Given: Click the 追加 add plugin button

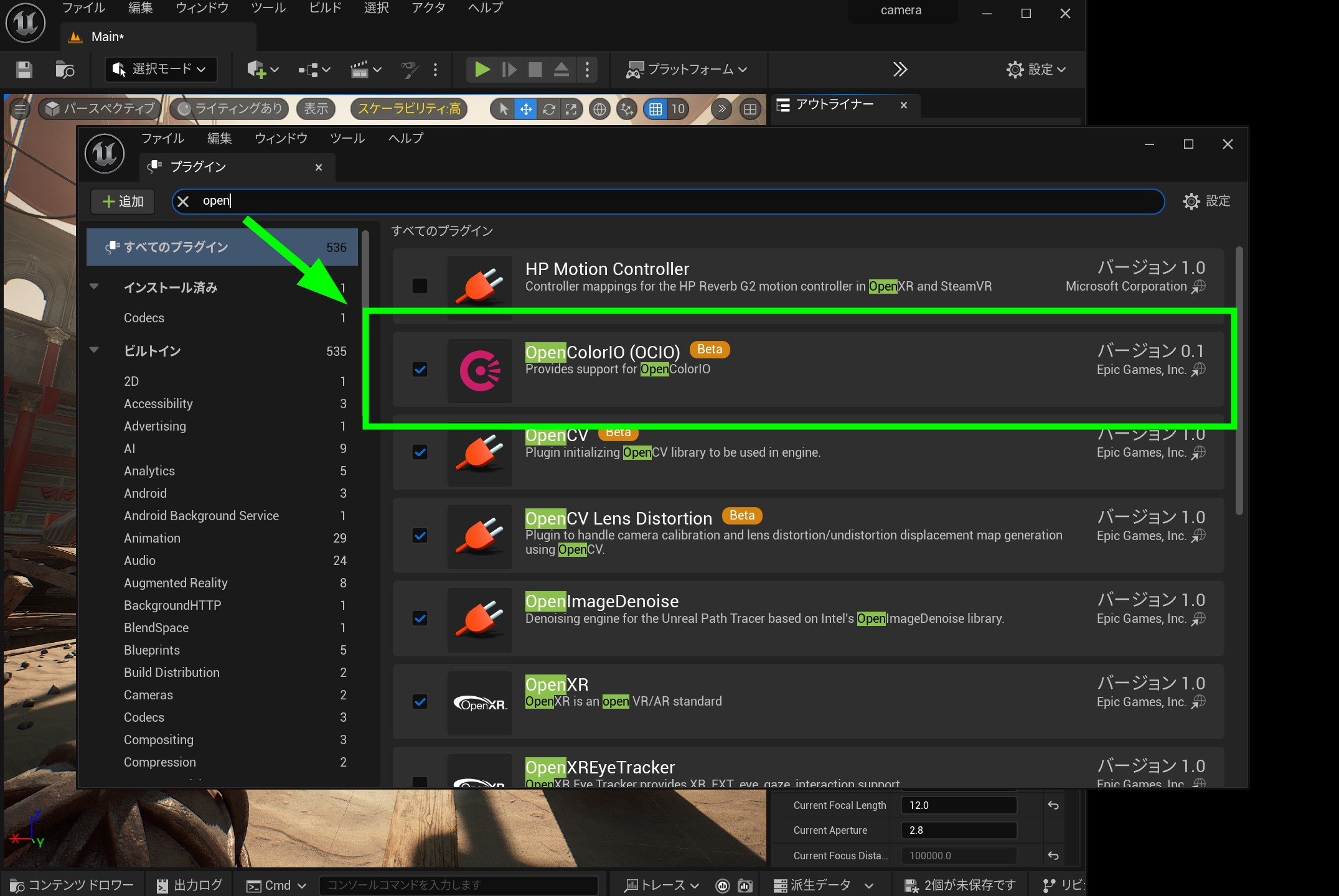Looking at the screenshot, I should [123, 201].
